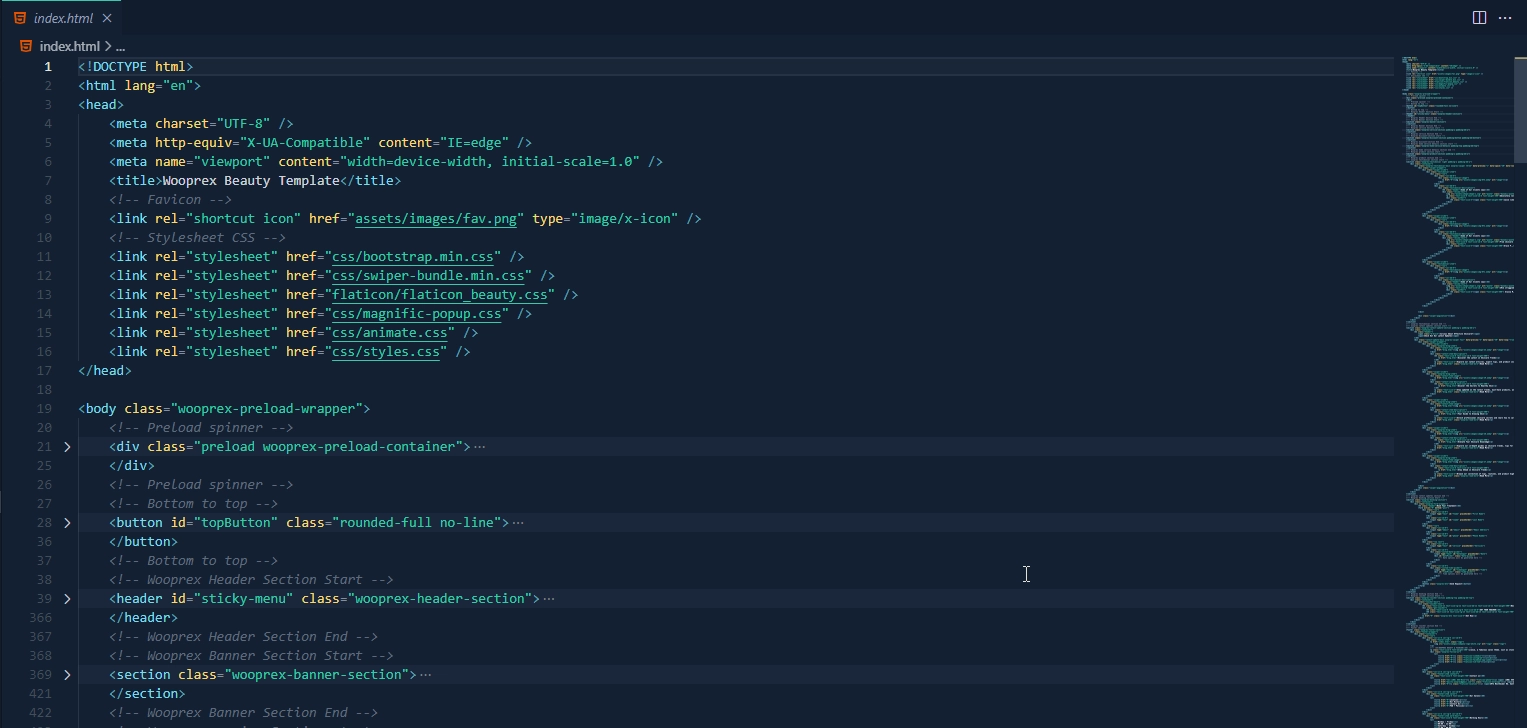Open the More Actions ellipsis menu
Screen dimensions: 1527x728
1505,17
